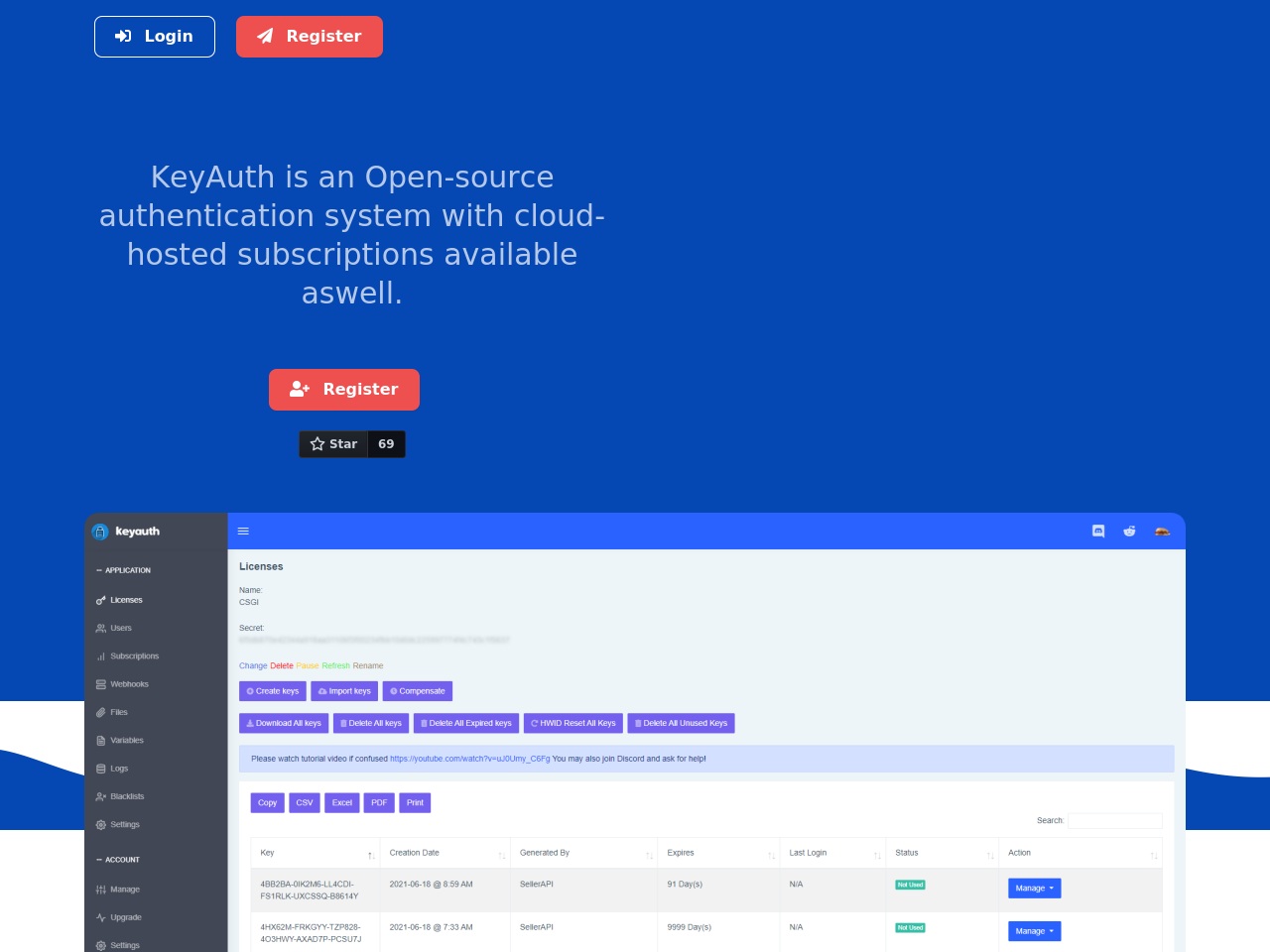Click the Print button
1270x952 pixels.
coord(415,803)
